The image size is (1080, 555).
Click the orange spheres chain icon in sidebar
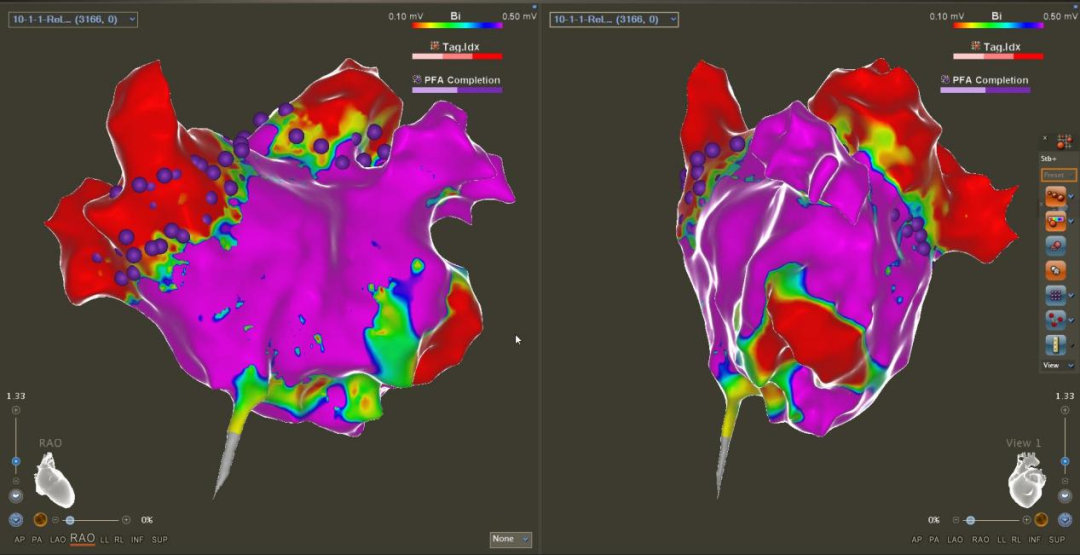click(1054, 195)
